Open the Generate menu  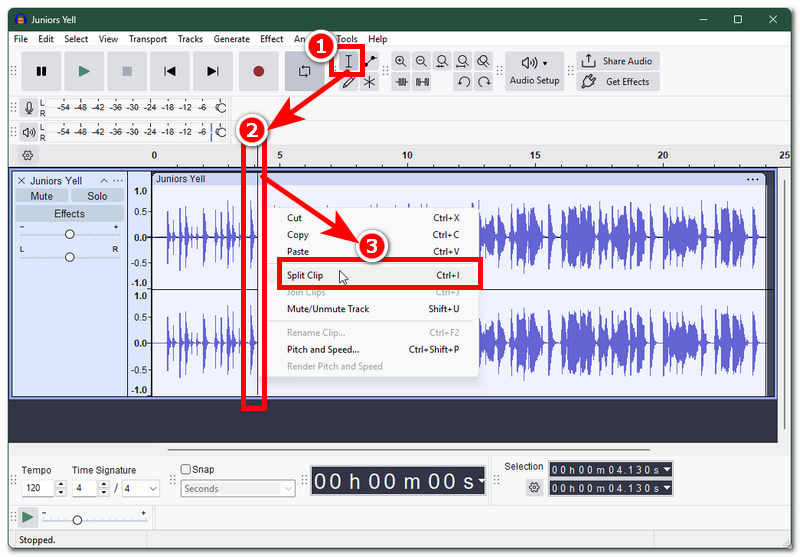click(232, 39)
